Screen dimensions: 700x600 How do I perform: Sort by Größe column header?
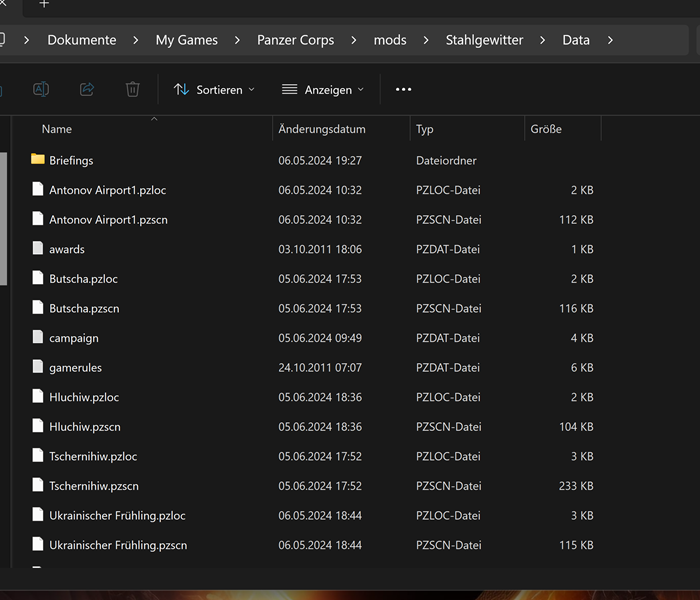click(546, 129)
